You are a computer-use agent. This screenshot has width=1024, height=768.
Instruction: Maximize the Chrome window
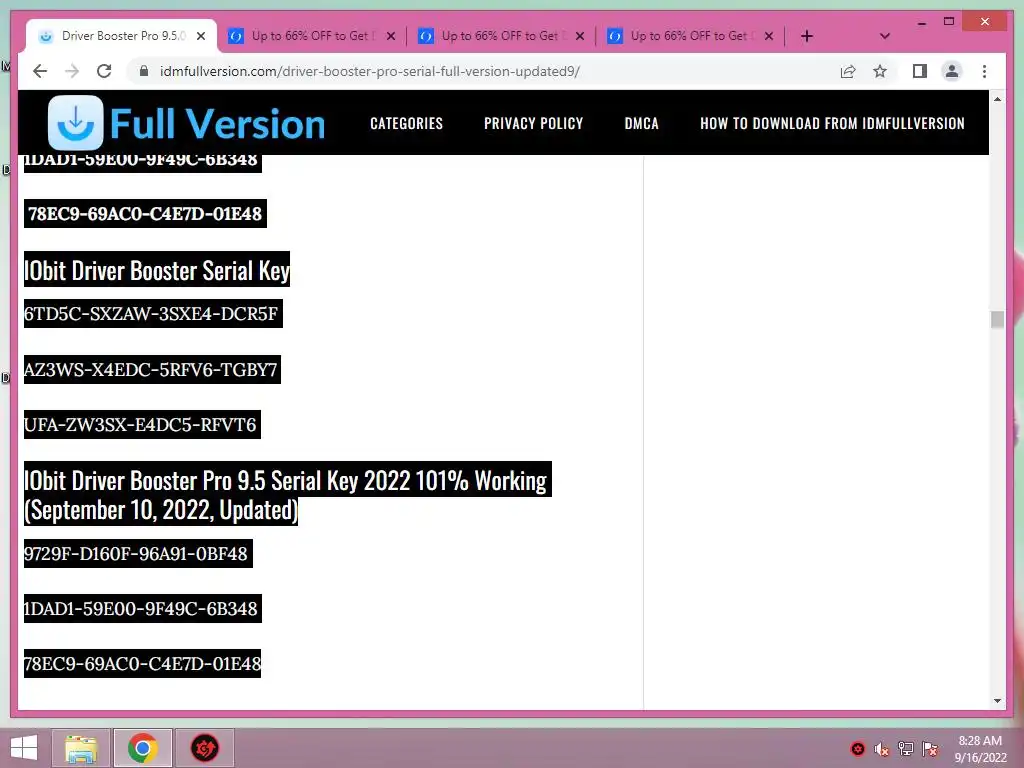(949, 22)
